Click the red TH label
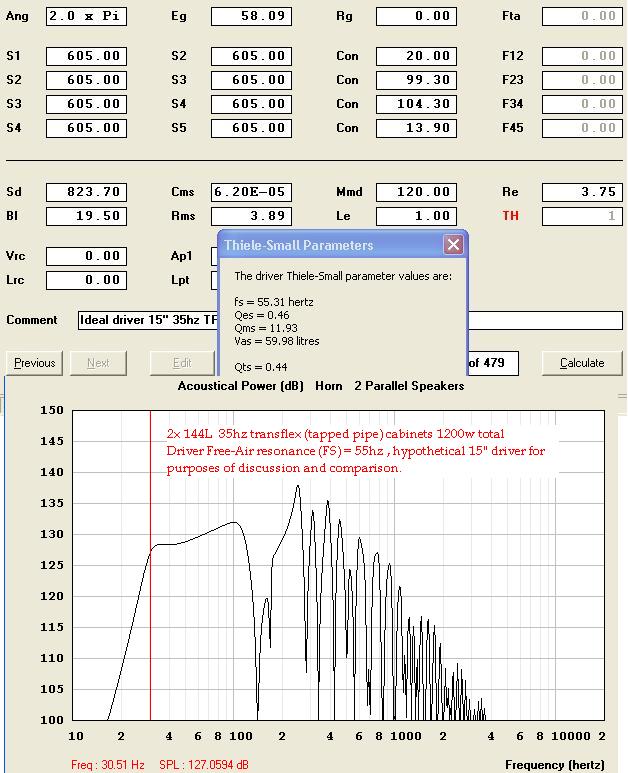The height and width of the screenshot is (773, 628). pos(511,216)
